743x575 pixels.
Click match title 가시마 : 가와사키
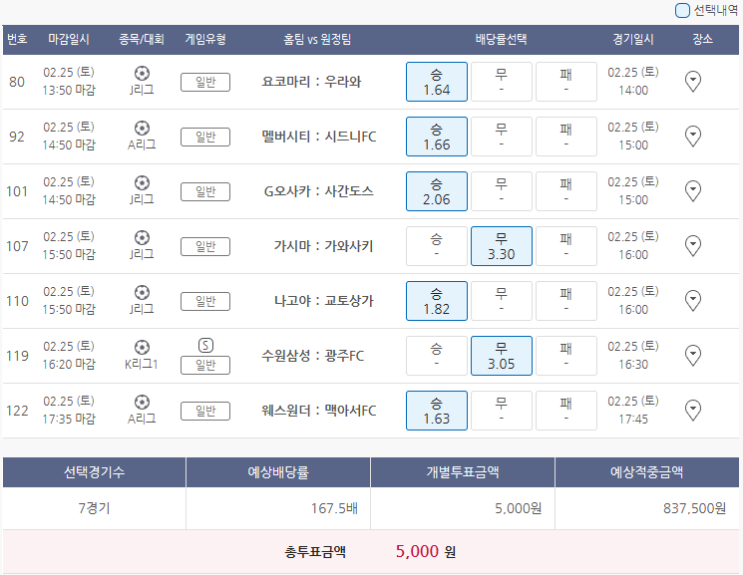(x=323, y=246)
